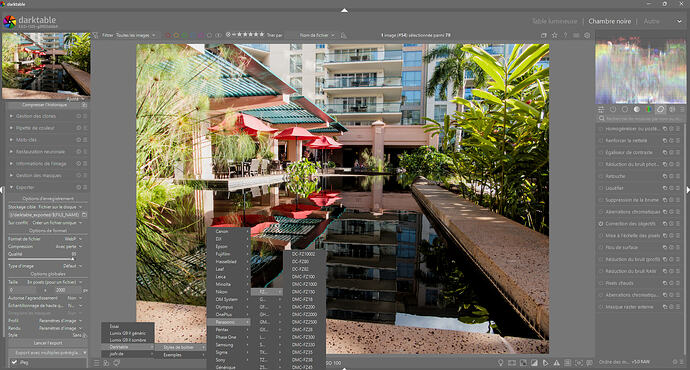Choose the DMC-FZ1000 model entry
The width and height of the screenshot is (690, 370).
pyautogui.click(x=305, y=284)
